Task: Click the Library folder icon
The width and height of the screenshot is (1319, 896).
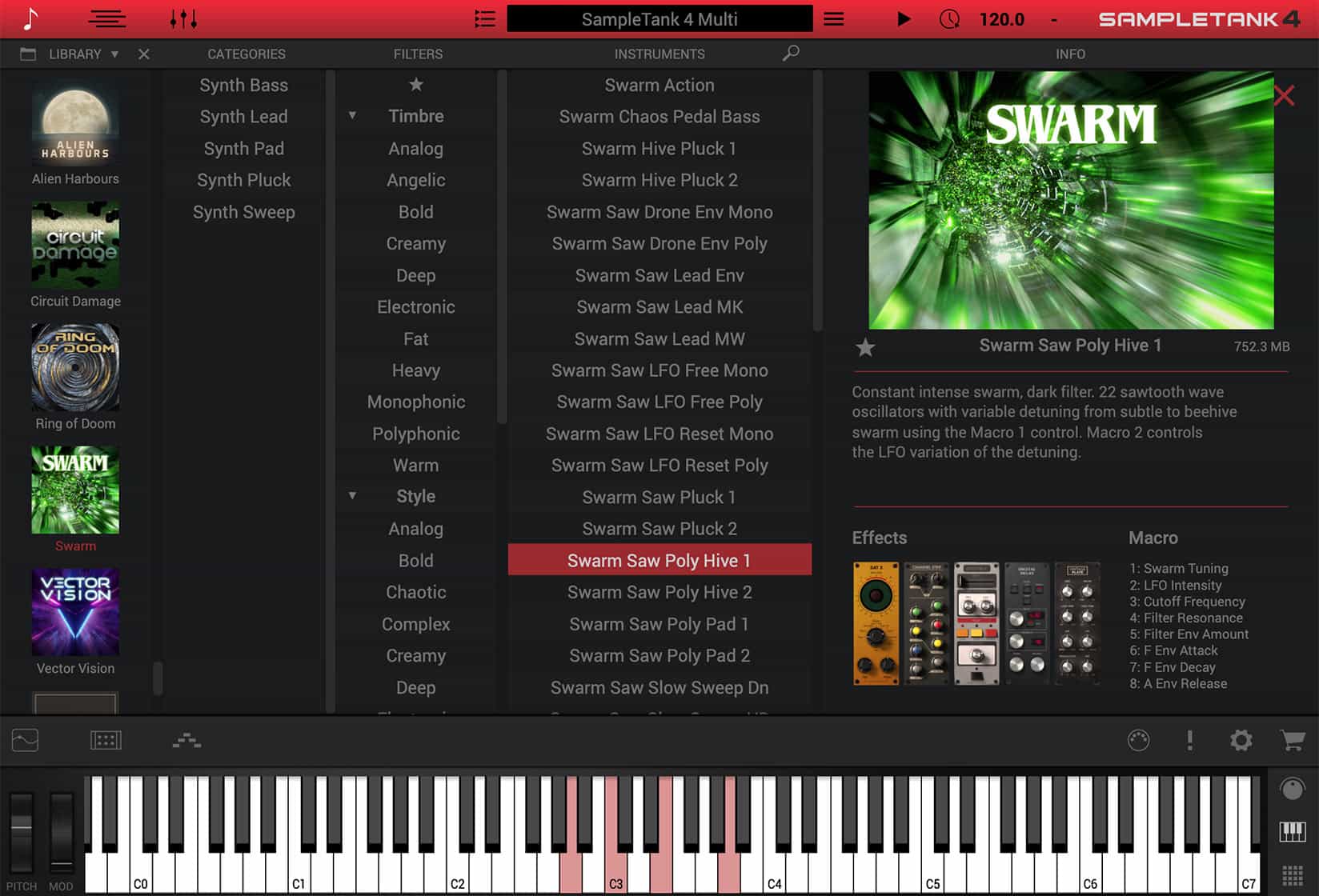Action: pos(28,54)
